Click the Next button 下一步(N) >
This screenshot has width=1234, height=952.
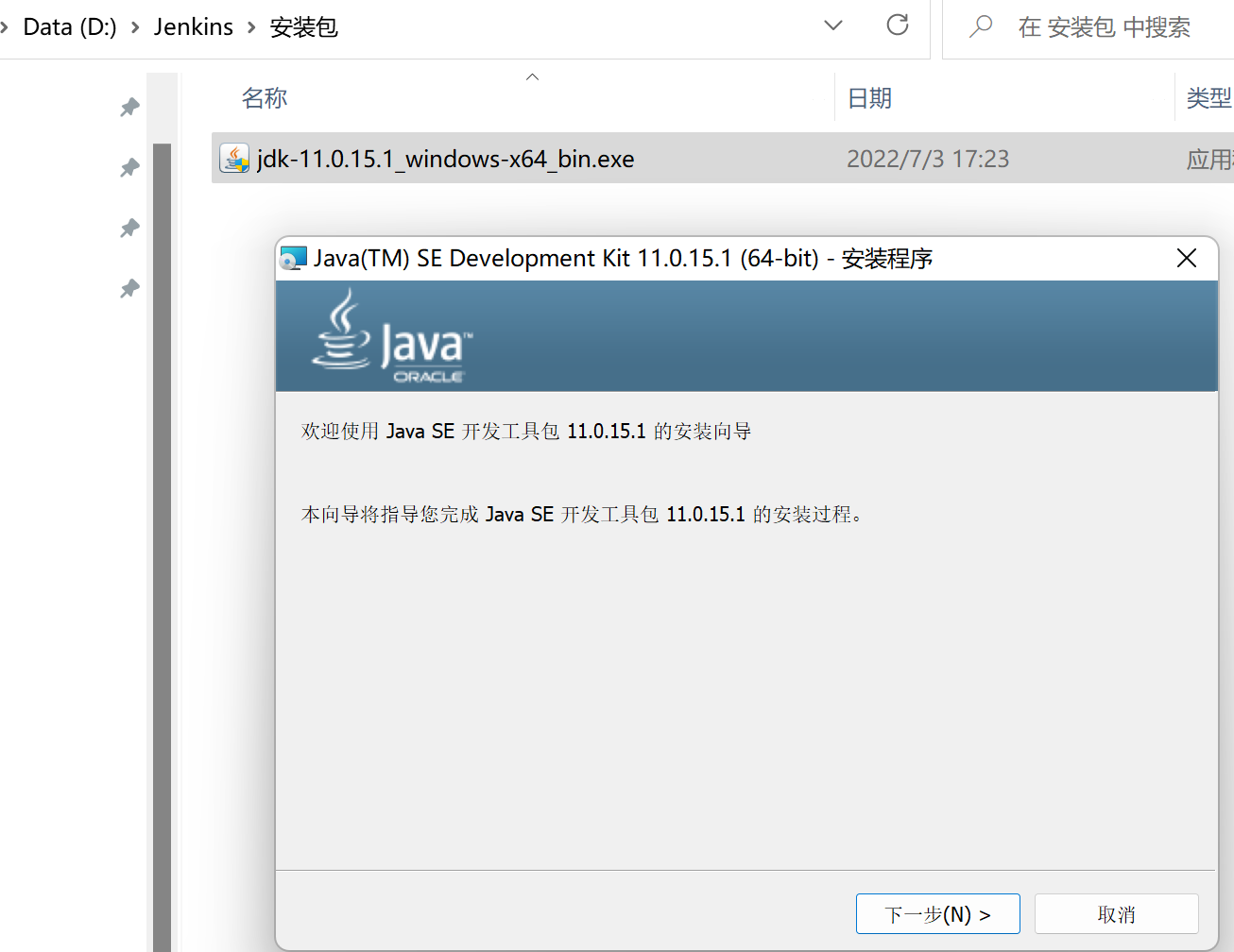coord(937,913)
